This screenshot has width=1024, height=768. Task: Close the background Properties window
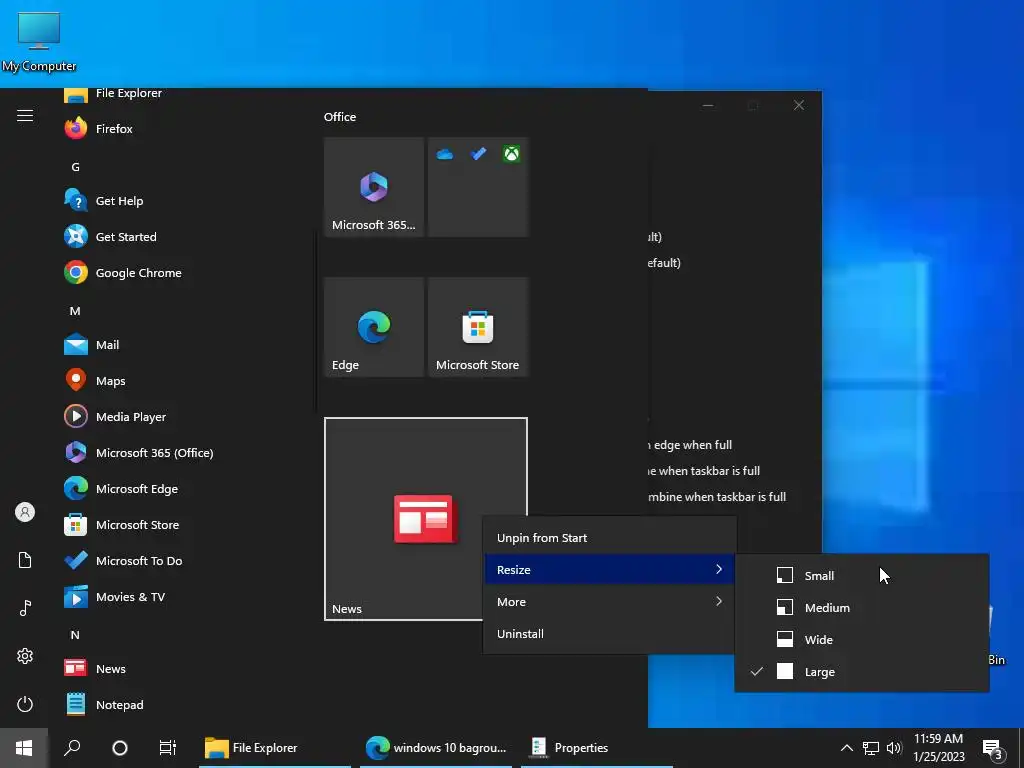[799, 105]
